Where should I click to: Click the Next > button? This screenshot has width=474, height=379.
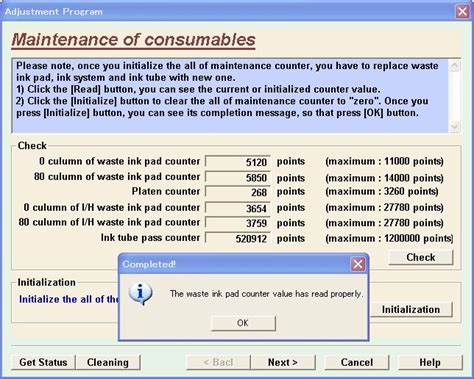[283, 362]
